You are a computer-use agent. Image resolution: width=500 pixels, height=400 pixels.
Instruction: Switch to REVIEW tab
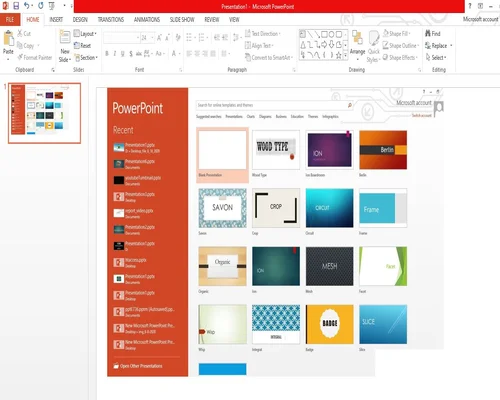point(212,19)
